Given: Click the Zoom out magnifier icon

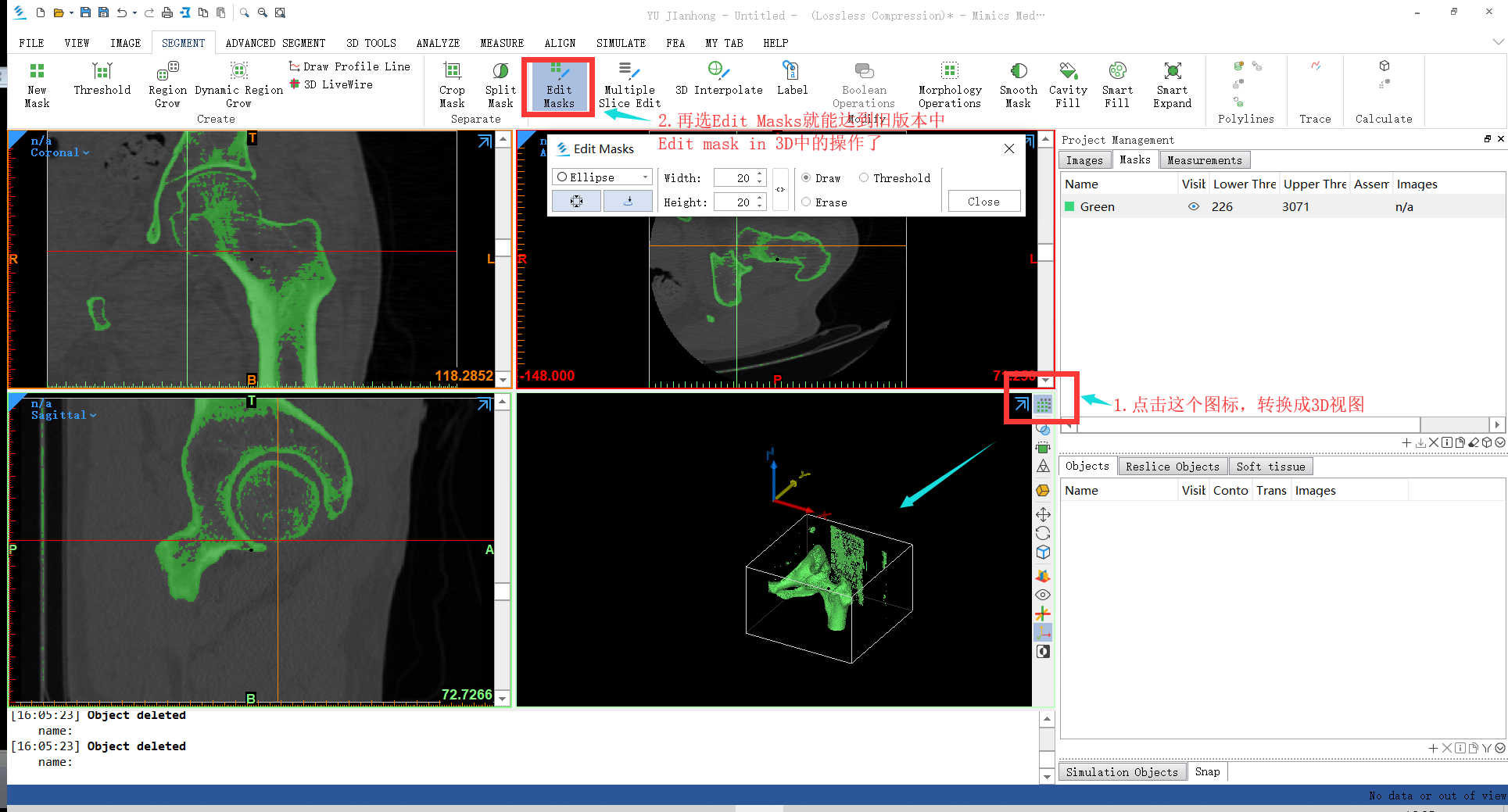Looking at the screenshot, I should click(x=262, y=13).
